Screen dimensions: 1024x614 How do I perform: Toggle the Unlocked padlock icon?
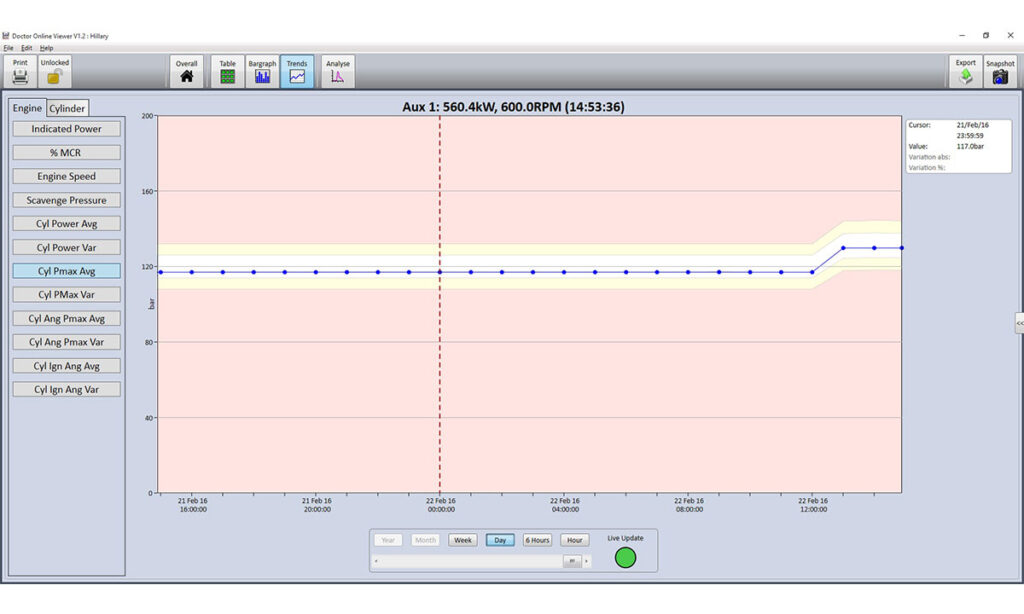pyautogui.click(x=54, y=70)
